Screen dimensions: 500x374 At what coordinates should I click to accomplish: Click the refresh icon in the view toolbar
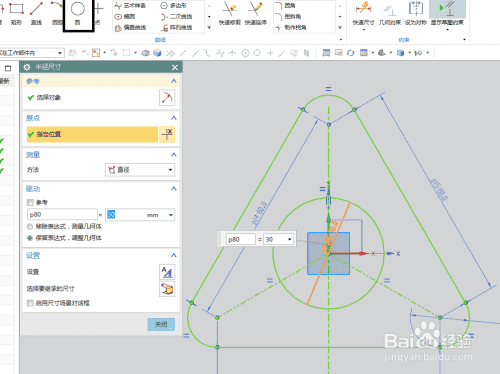coord(351,53)
